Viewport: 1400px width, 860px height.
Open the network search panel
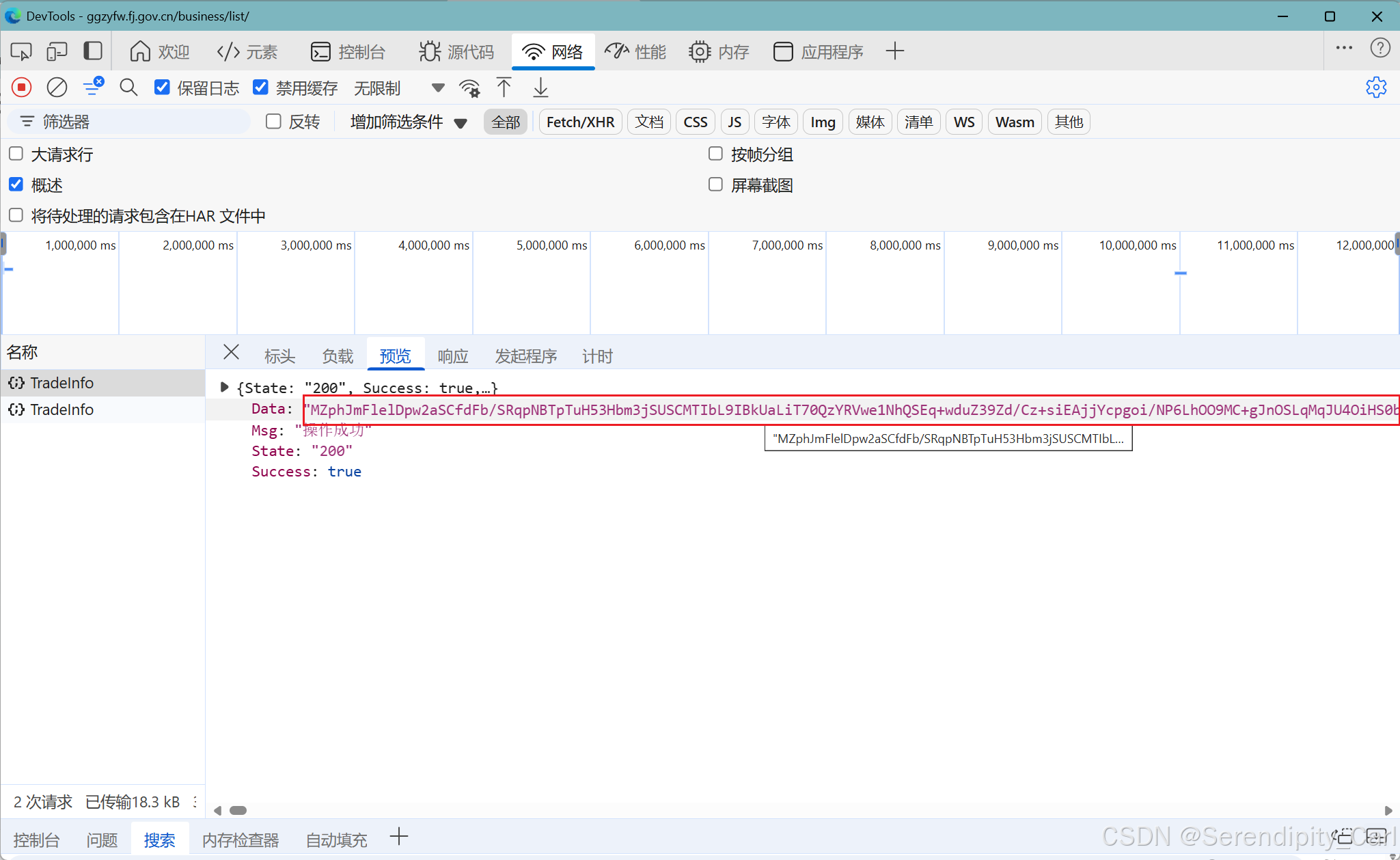point(128,88)
